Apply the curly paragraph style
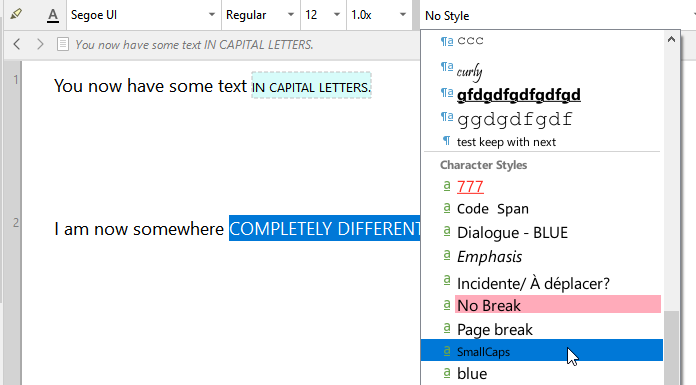Screen dimensions: 696x385 click(x=542, y=70)
